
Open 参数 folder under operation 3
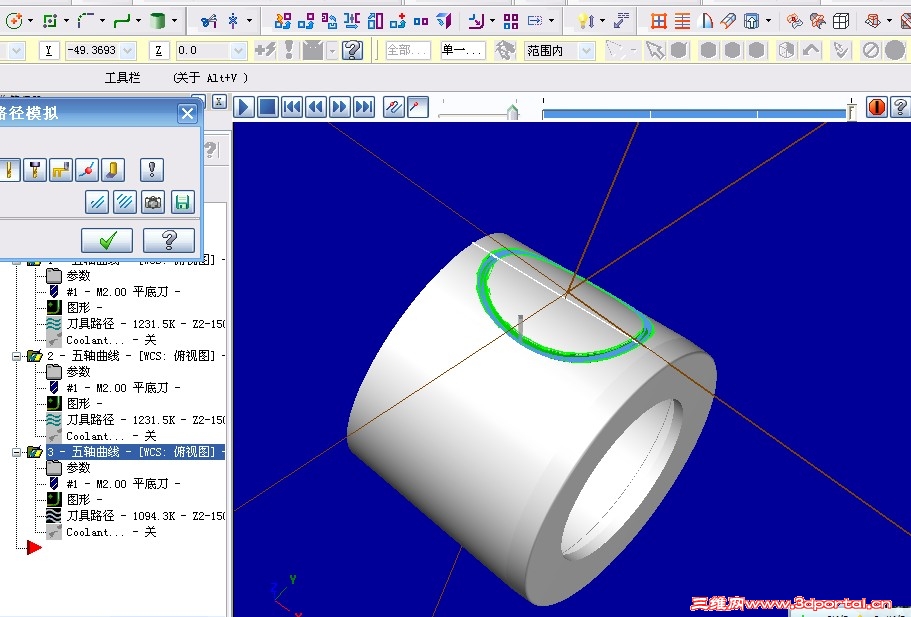click(69, 468)
